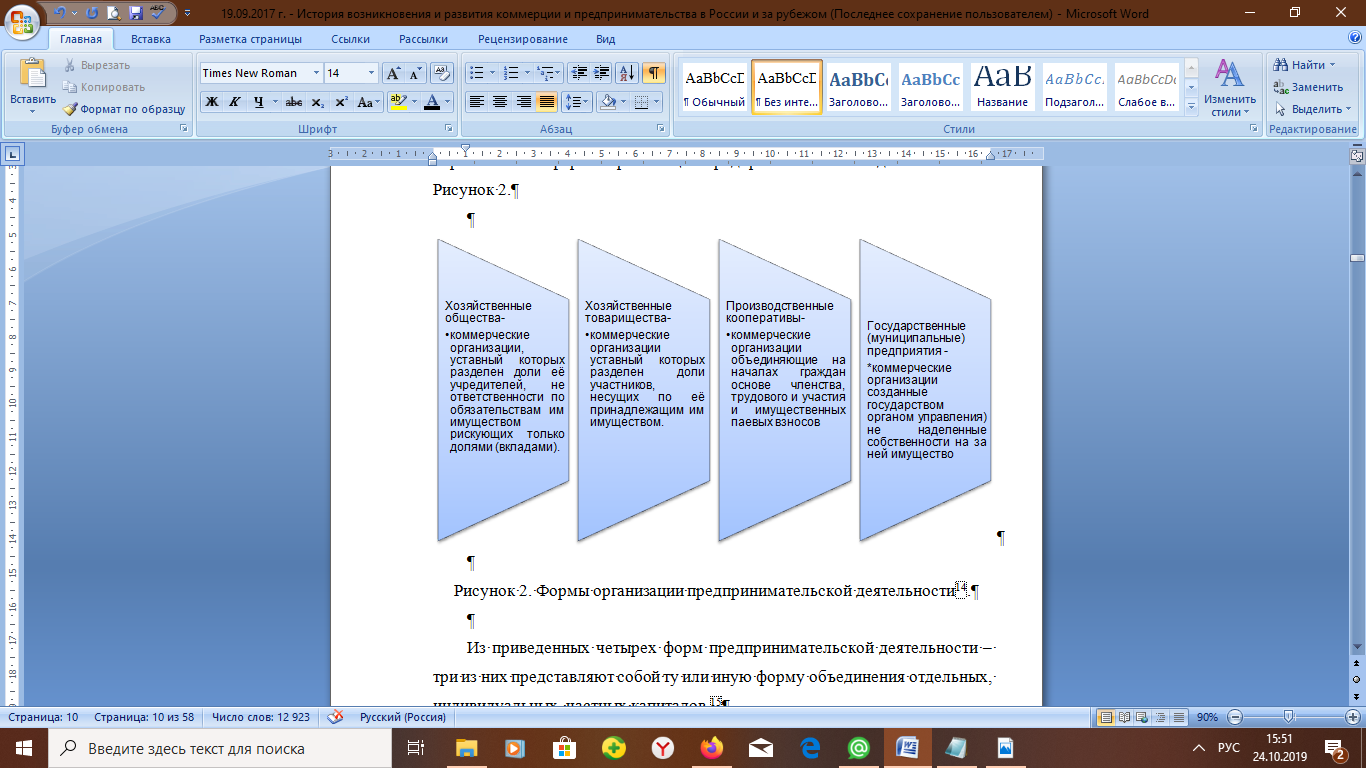Toggle show paragraph marks (¶) button

click(x=654, y=73)
